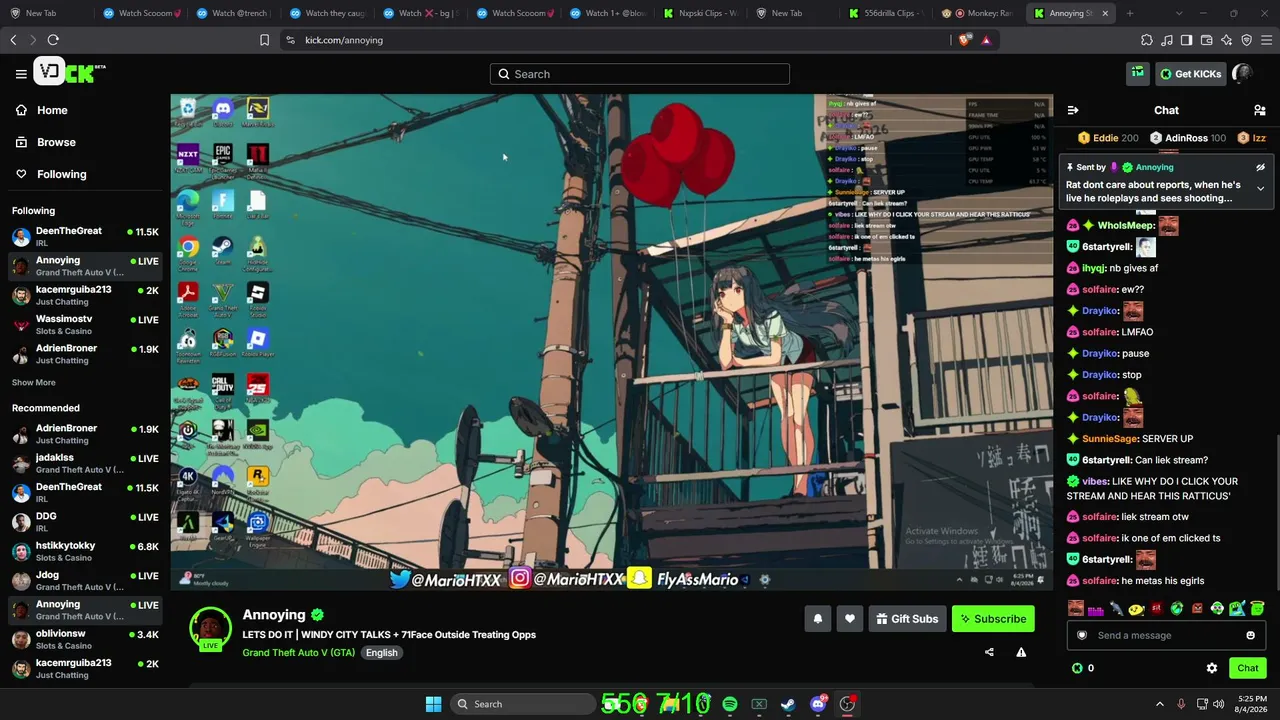Open the Windows Start menu
The image size is (1280, 720).
point(433,704)
